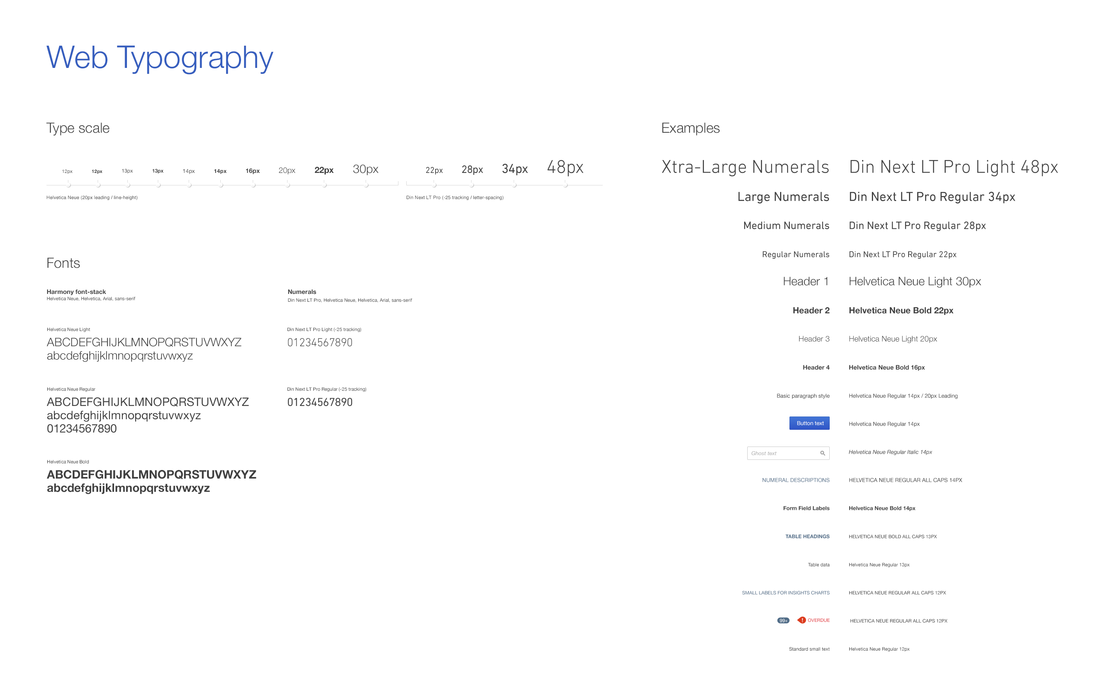Click the 99+ notification badge
The image size is (1100, 687).
(x=783, y=620)
